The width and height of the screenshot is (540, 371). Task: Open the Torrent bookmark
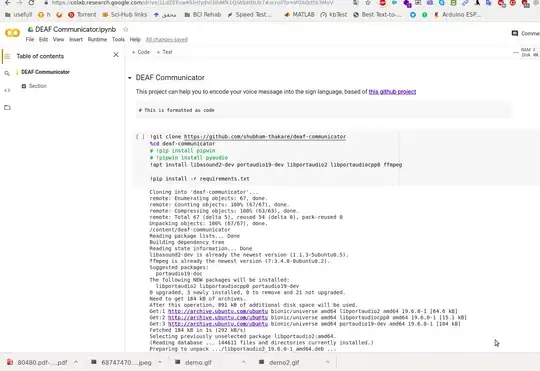click(x=82, y=15)
